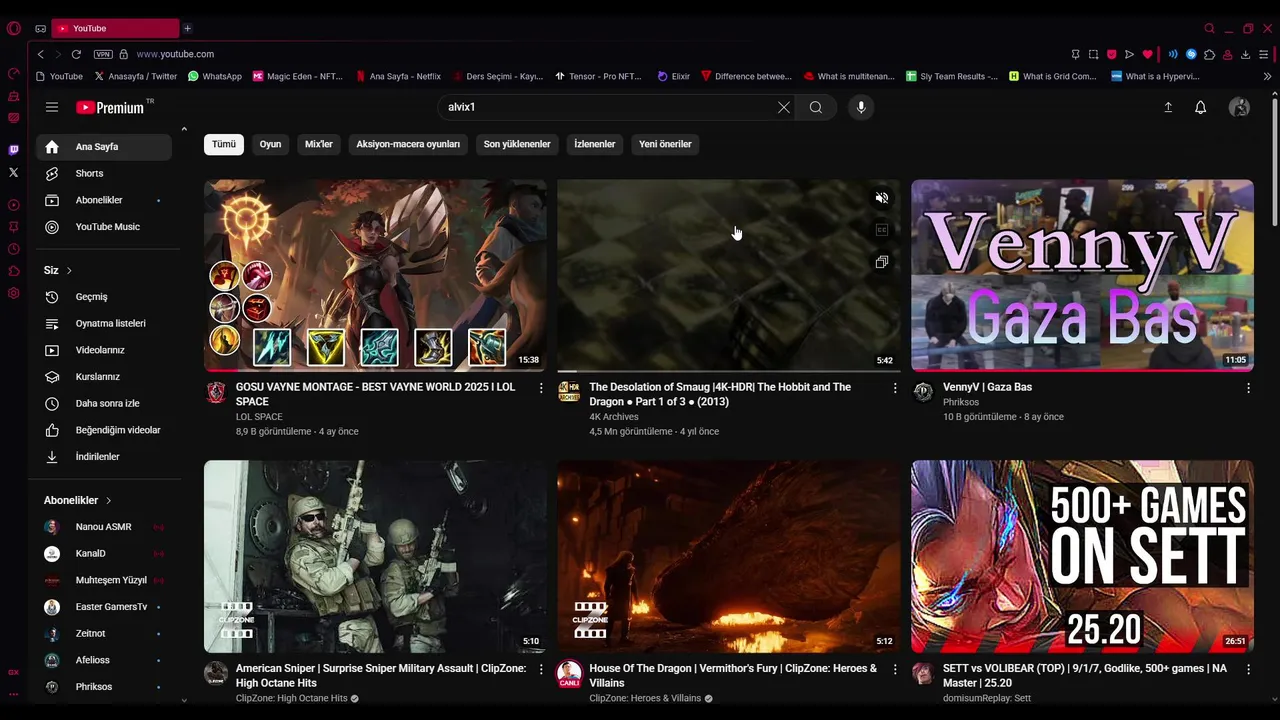Select the Son yüklenenler chip
This screenshot has height=720, width=1280.
(x=517, y=144)
